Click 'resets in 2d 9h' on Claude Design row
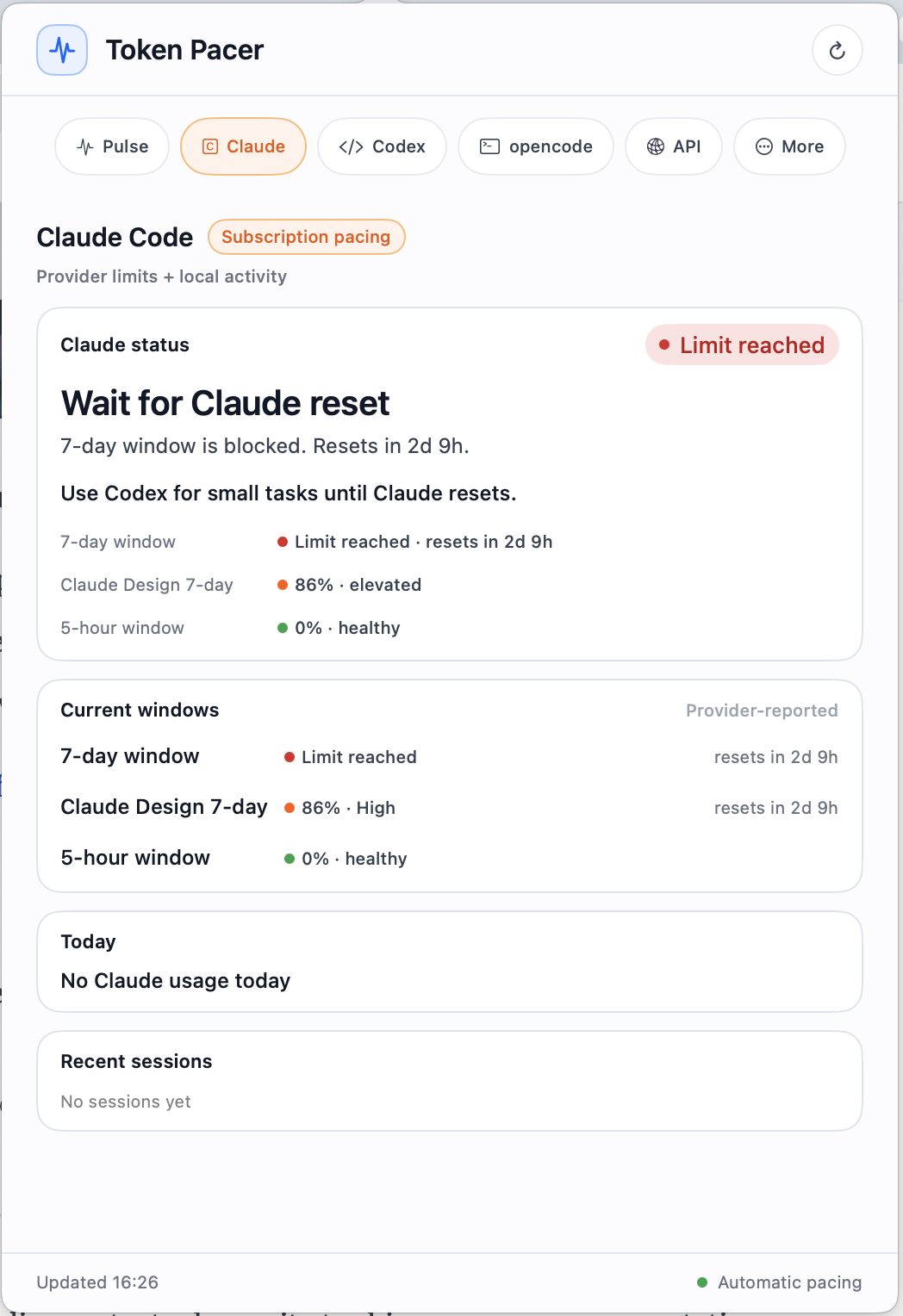Viewport: 903px width, 1316px height. pyautogui.click(x=775, y=808)
